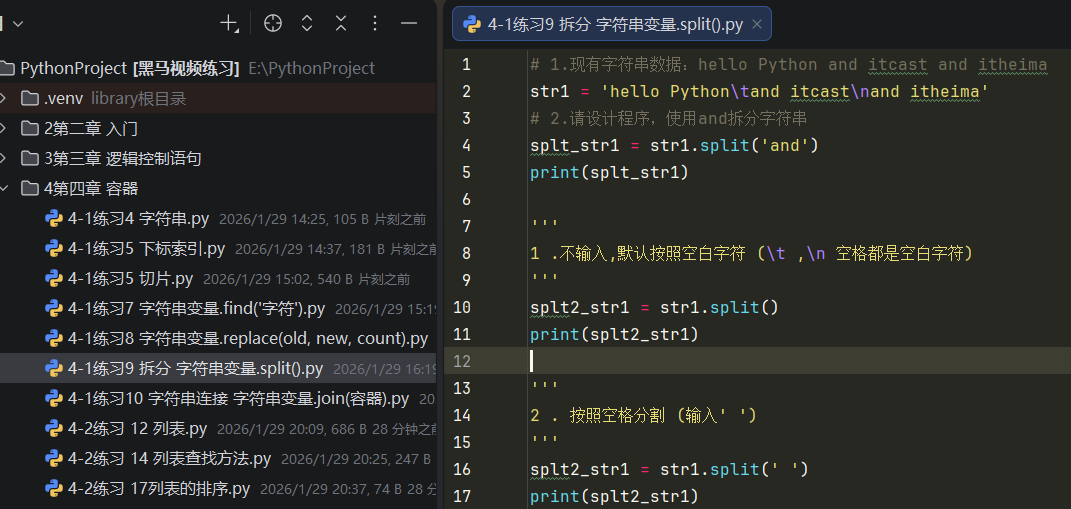Open file 4-2练习 12 列表.py
This screenshot has height=509, width=1071.
[x=137, y=429]
